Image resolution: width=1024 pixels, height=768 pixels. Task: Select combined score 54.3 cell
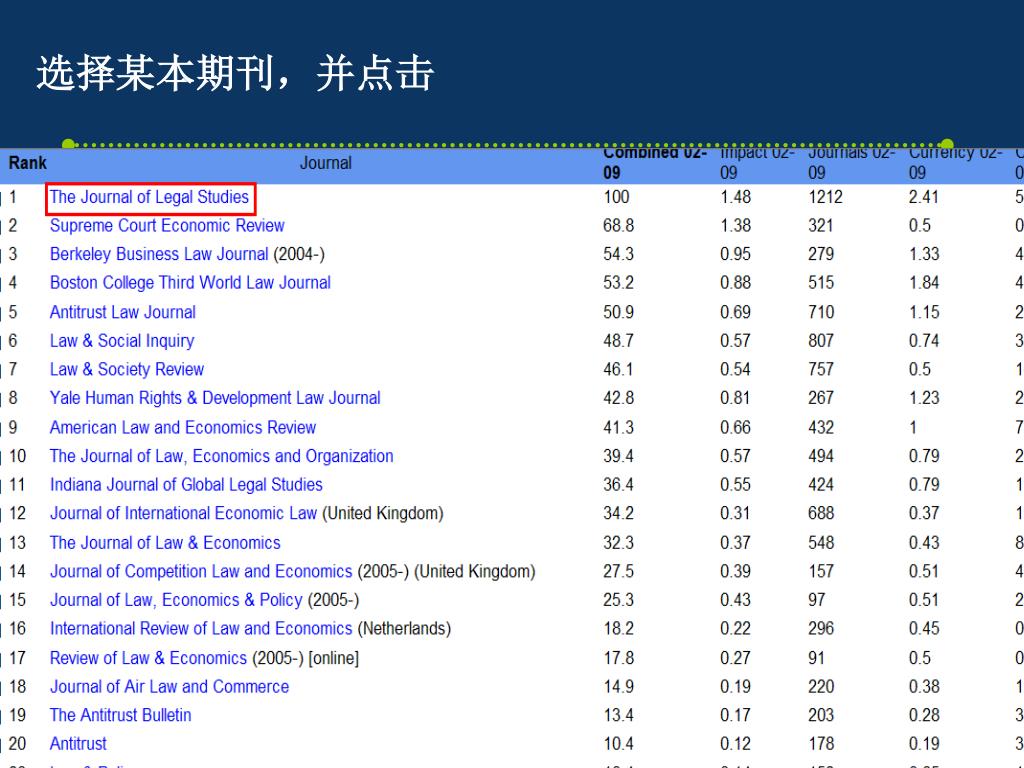pos(618,254)
